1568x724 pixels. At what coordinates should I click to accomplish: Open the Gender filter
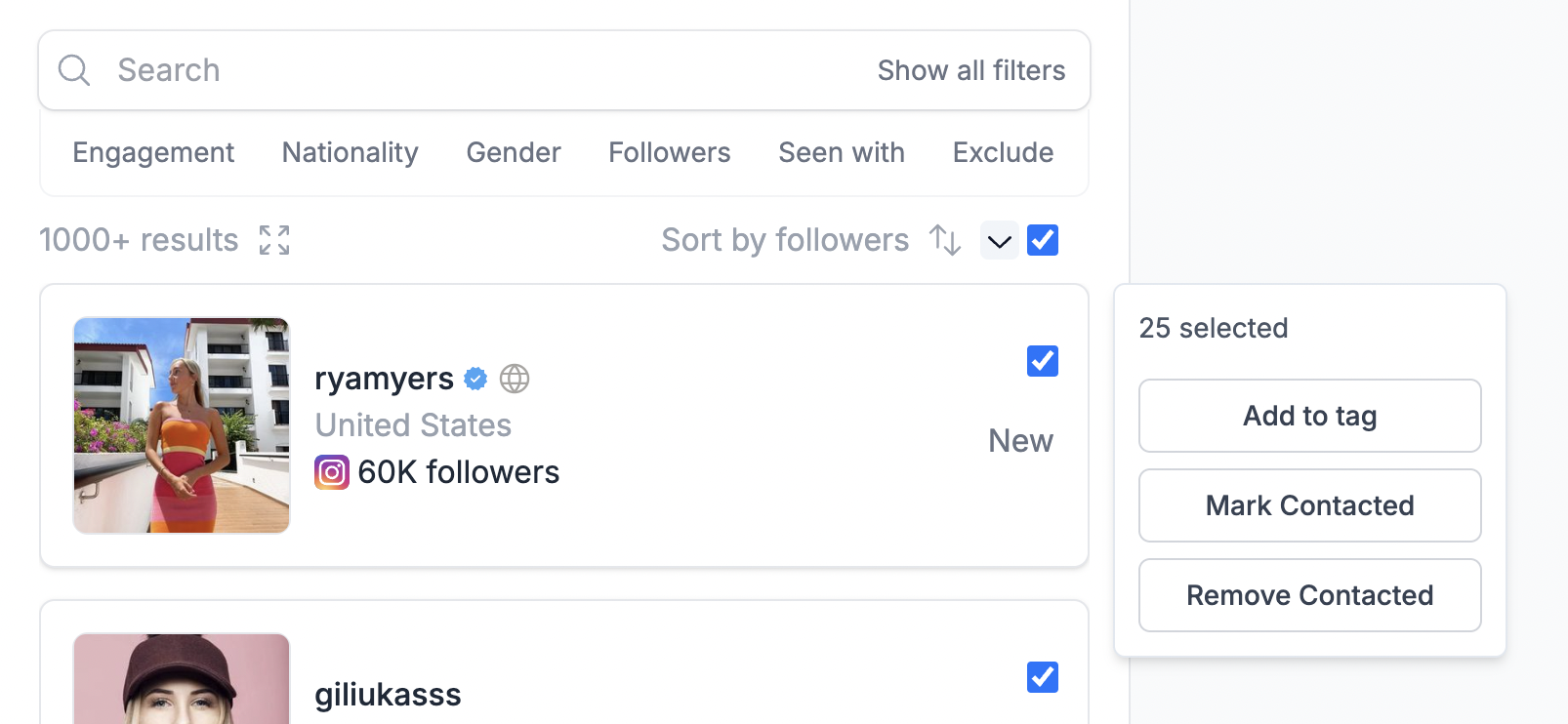coord(514,153)
